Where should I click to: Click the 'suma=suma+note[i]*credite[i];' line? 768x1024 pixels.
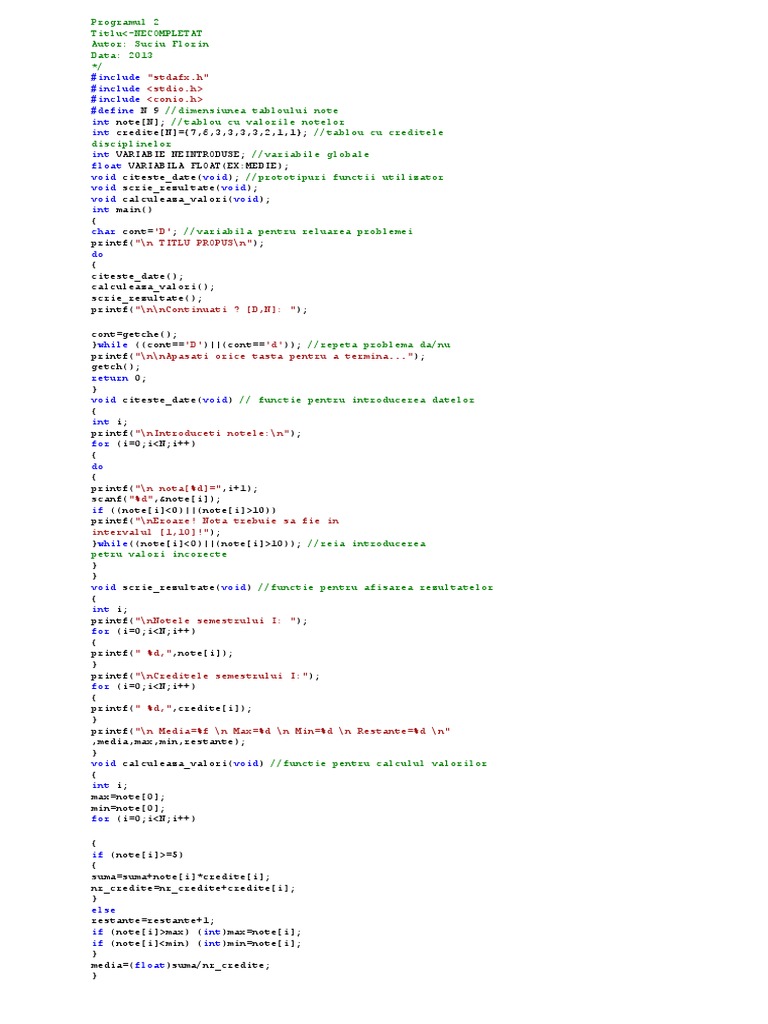point(180,877)
